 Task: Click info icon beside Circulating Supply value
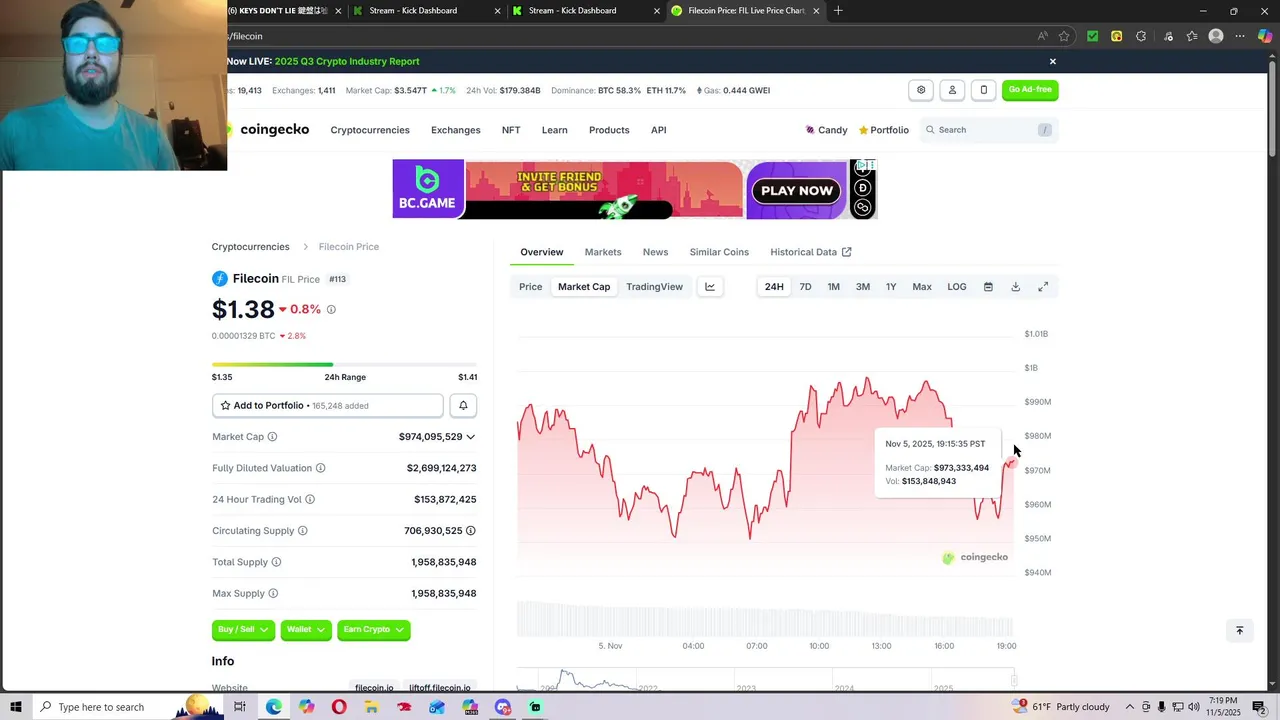point(470,531)
